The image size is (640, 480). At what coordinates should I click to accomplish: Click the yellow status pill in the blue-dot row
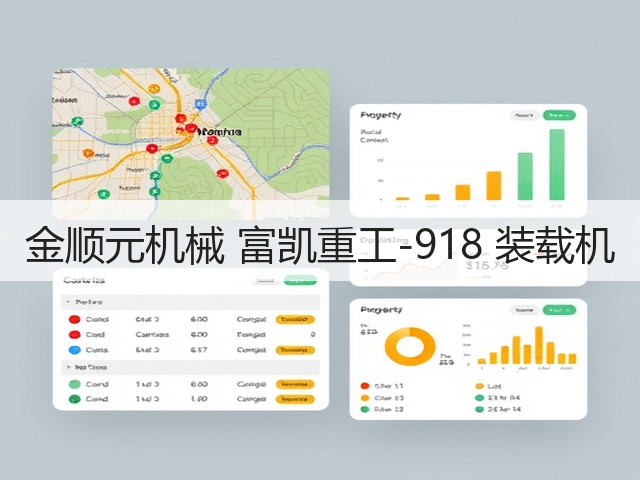coord(295,350)
